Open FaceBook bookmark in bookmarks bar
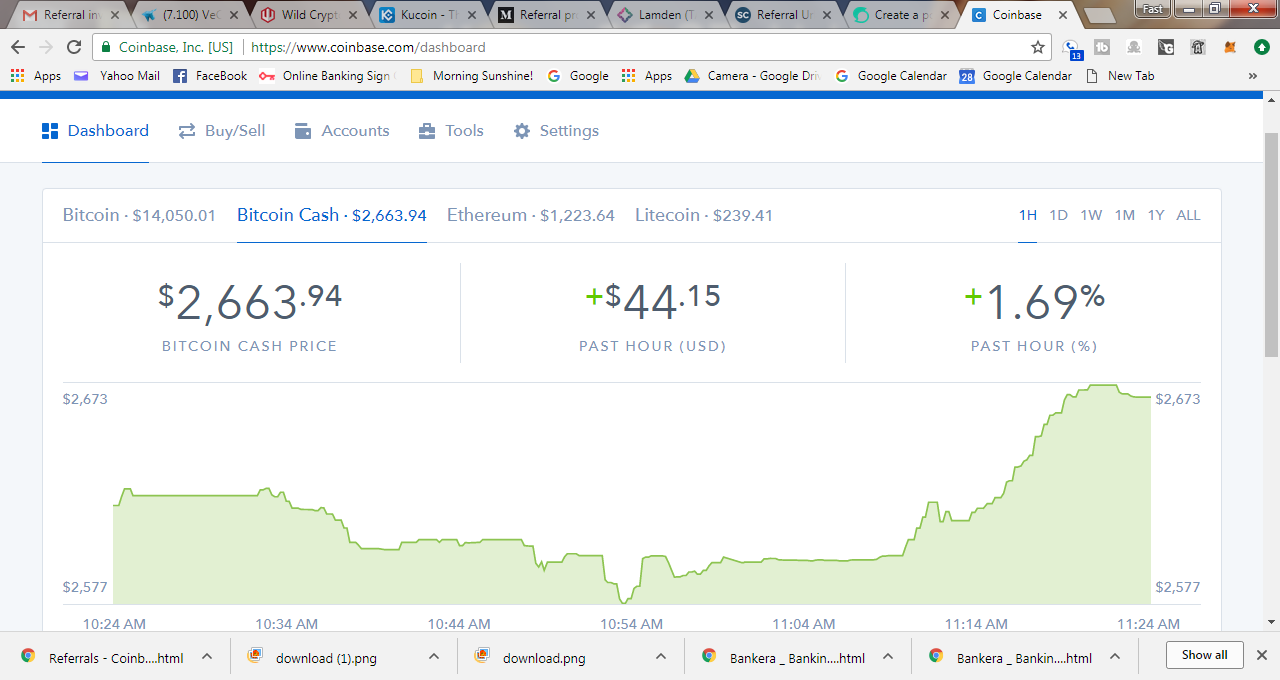The image size is (1280, 680). (x=210, y=76)
